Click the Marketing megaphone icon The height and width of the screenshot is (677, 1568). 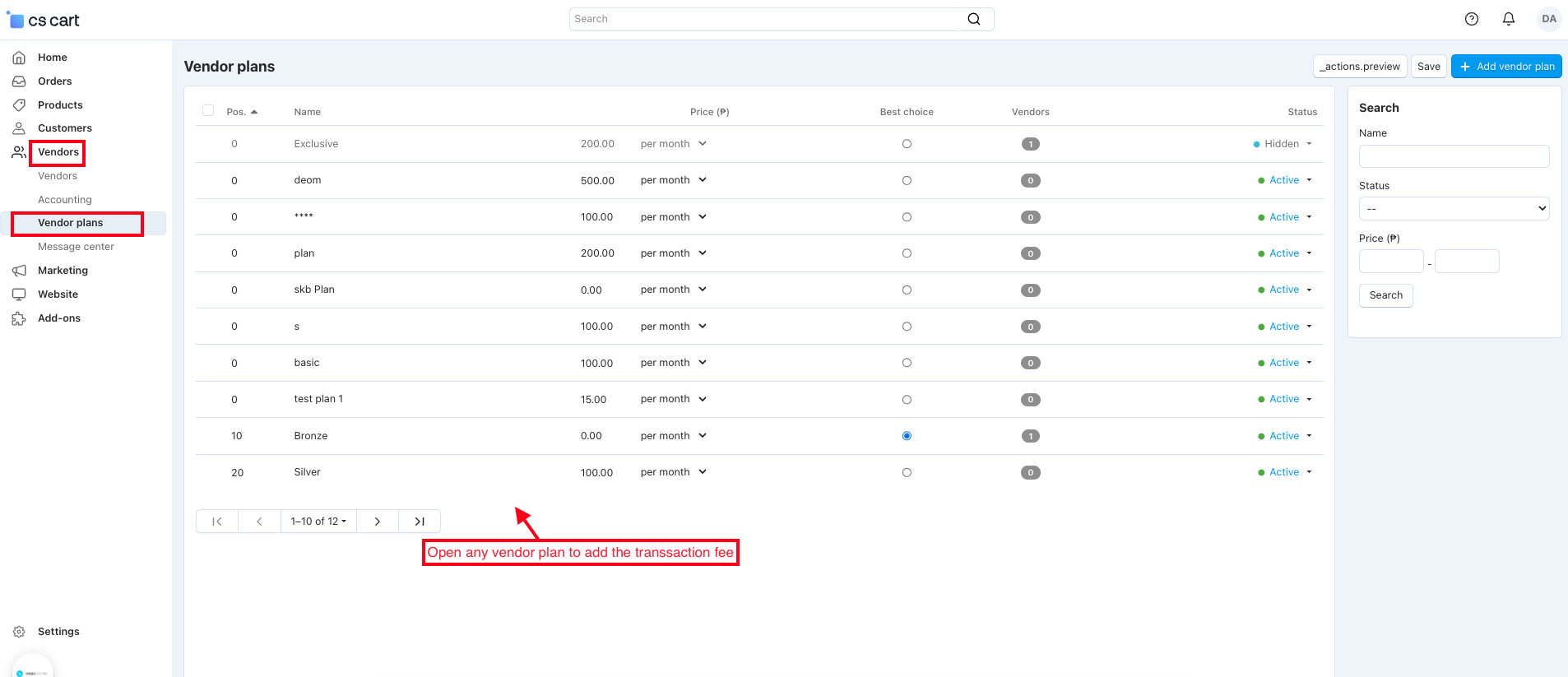pyautogui.click(x=19, y=271)
